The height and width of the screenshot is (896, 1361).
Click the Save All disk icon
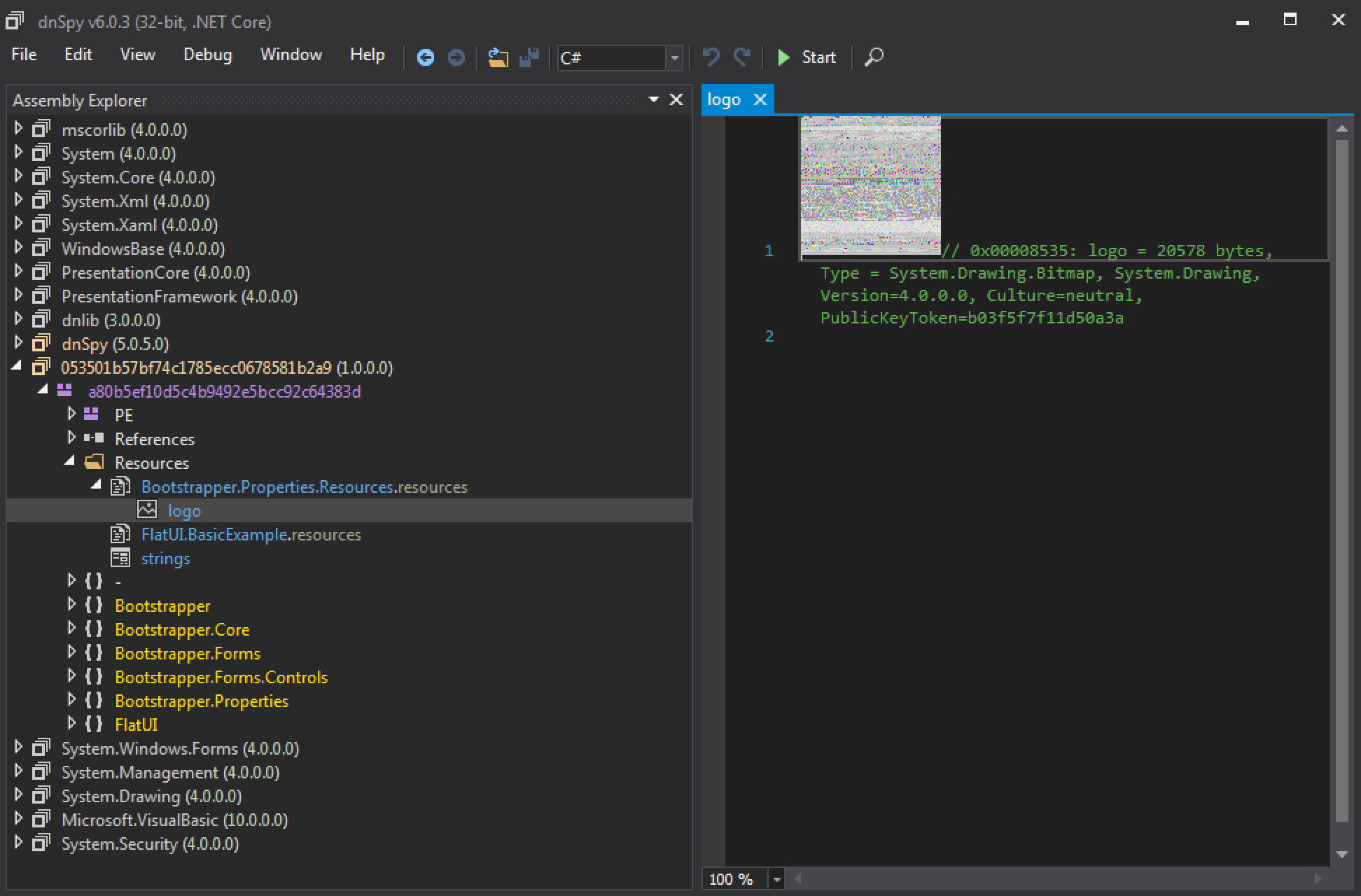pyautogui.click(x=529, y=57)
